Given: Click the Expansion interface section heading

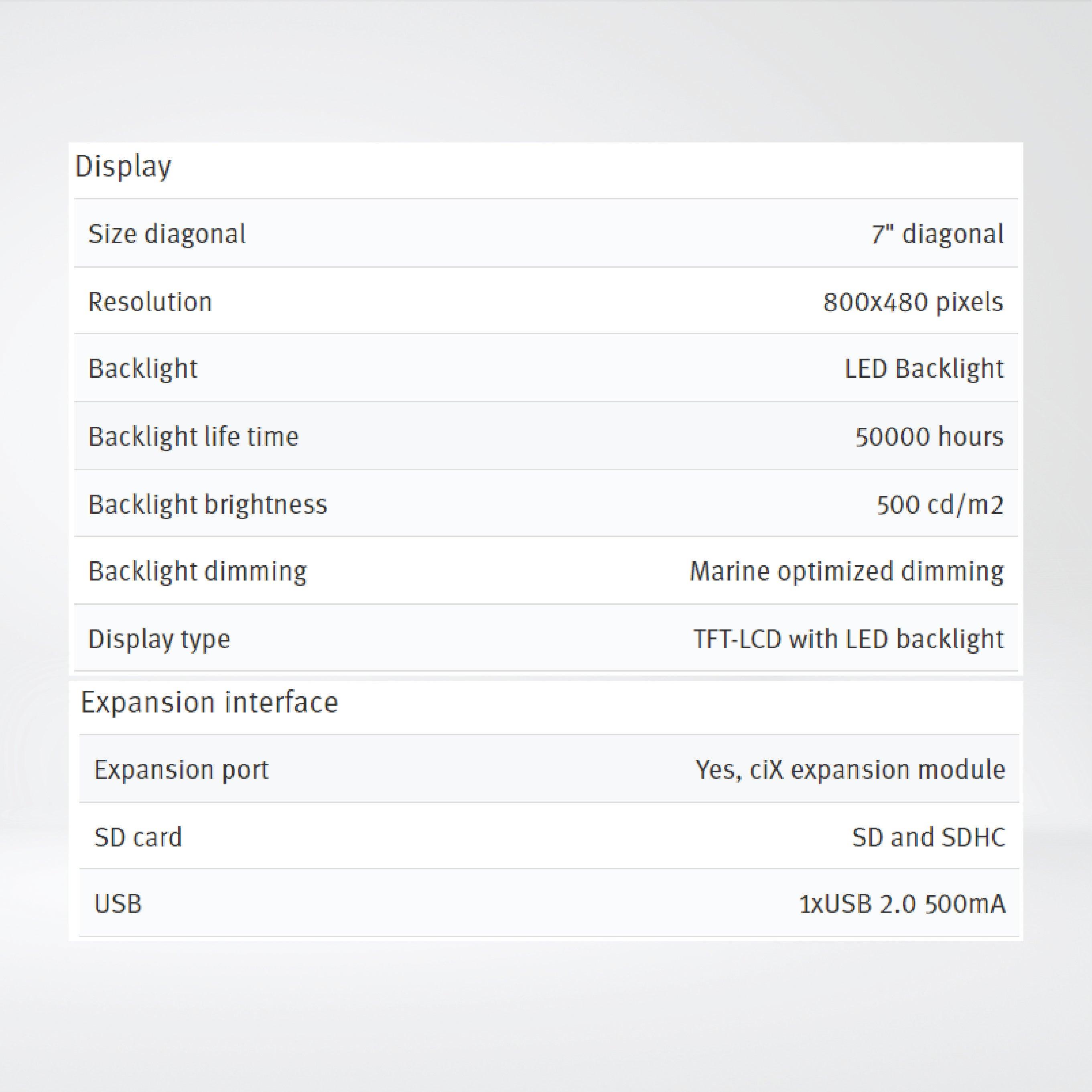Looking at the screenshot, I should (x=209, y=702).
